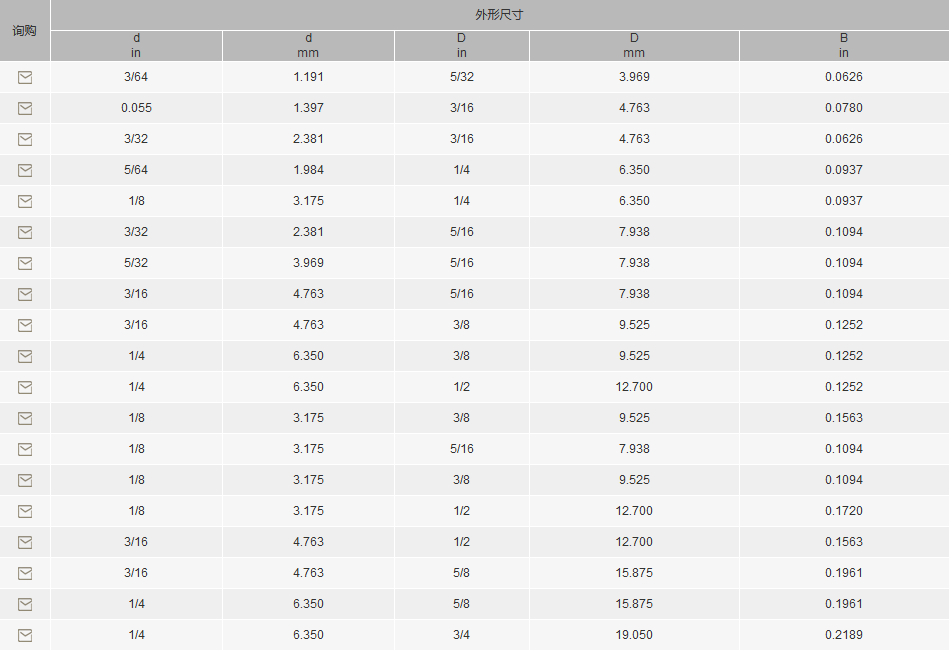951x651 pixels.
Task: Open inquiry envelope for B 0.0780 row
Action: 25,108
